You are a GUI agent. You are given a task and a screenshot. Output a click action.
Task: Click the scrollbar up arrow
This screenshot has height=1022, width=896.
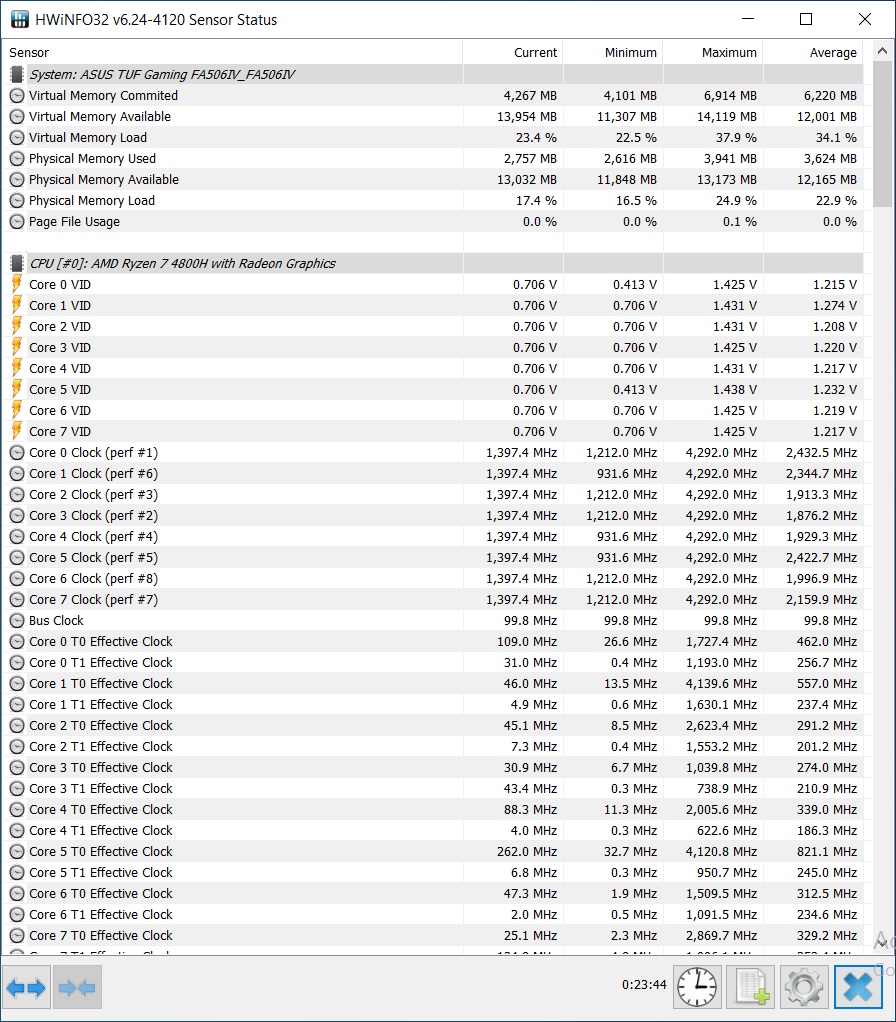[x=882, y=51]
